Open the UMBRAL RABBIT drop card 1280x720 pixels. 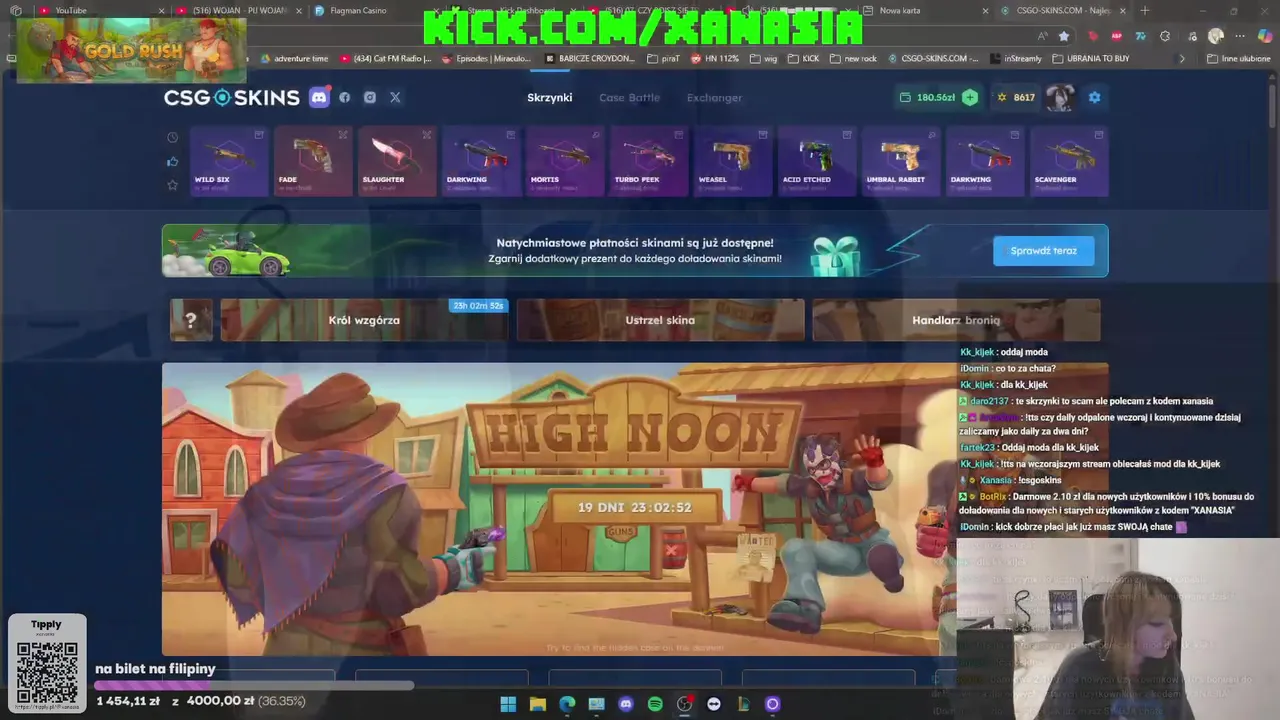pos(901,162)
